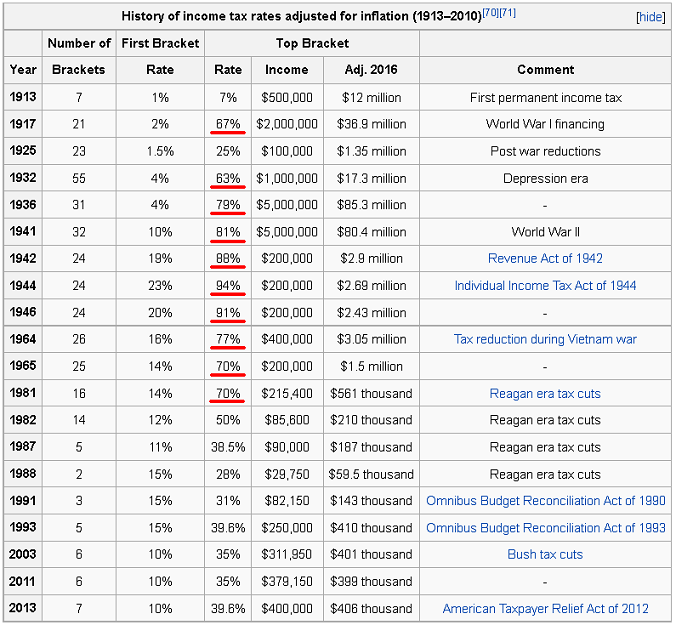Click the 77% top rate cell

click(228, 339)
